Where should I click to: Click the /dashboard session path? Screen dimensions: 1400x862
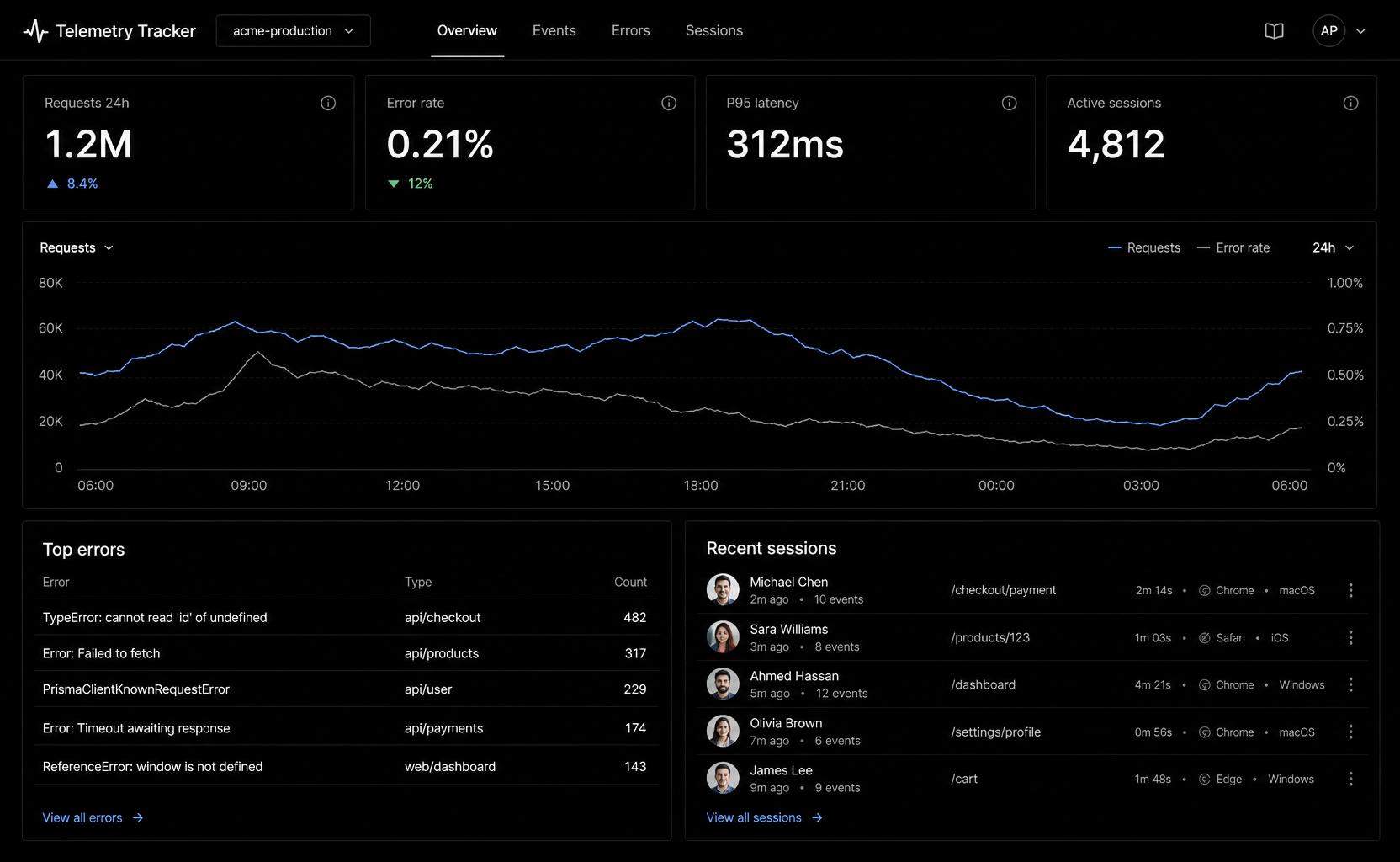(x=983, y=684)
